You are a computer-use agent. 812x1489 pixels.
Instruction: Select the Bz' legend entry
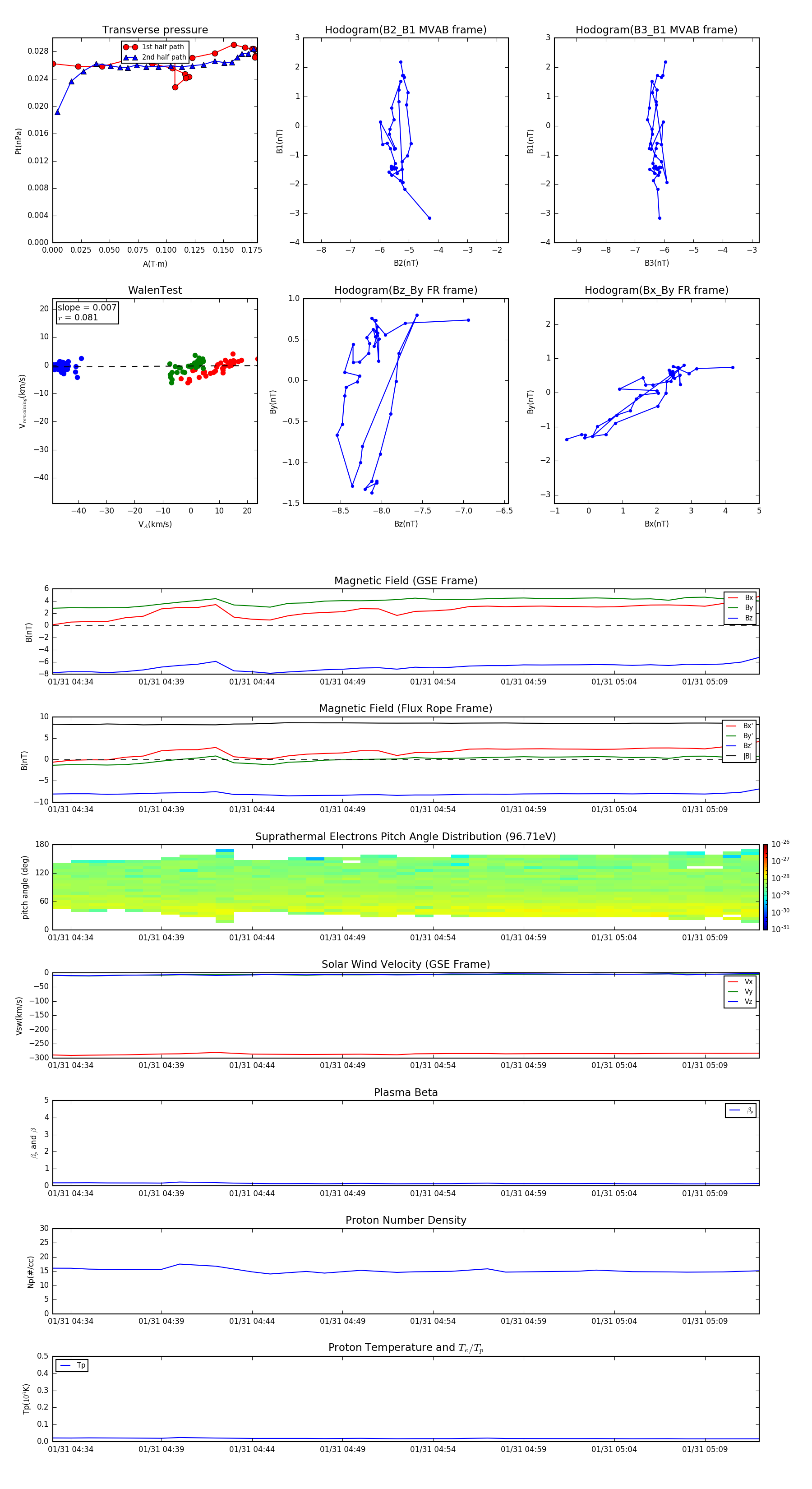pos(740,746)
